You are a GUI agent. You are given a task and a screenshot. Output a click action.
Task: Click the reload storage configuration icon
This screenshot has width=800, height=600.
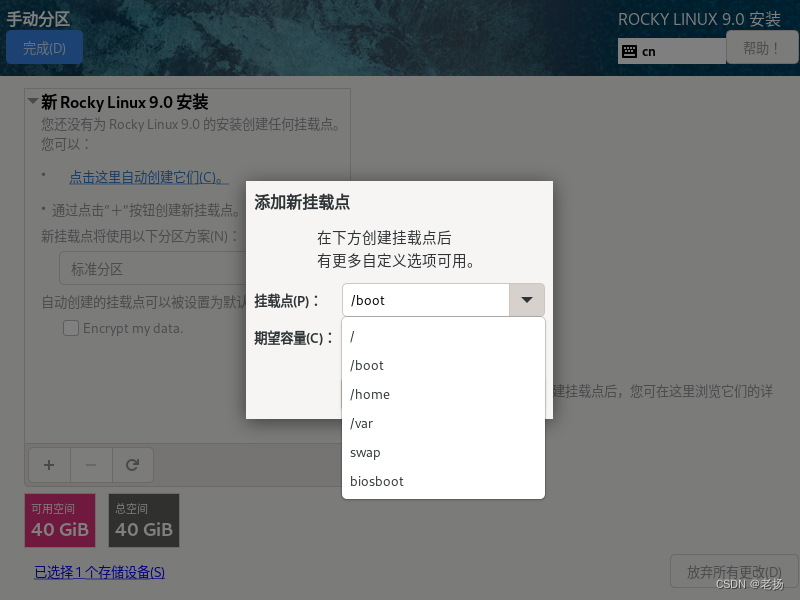pos(133,465)
